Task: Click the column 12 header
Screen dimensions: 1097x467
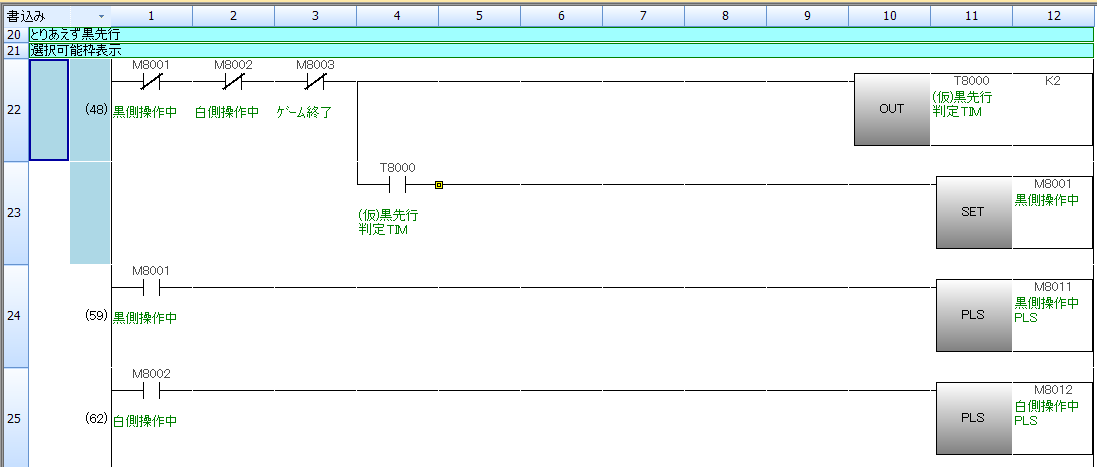Action: pyautogui.click(x=1053, y=17)
